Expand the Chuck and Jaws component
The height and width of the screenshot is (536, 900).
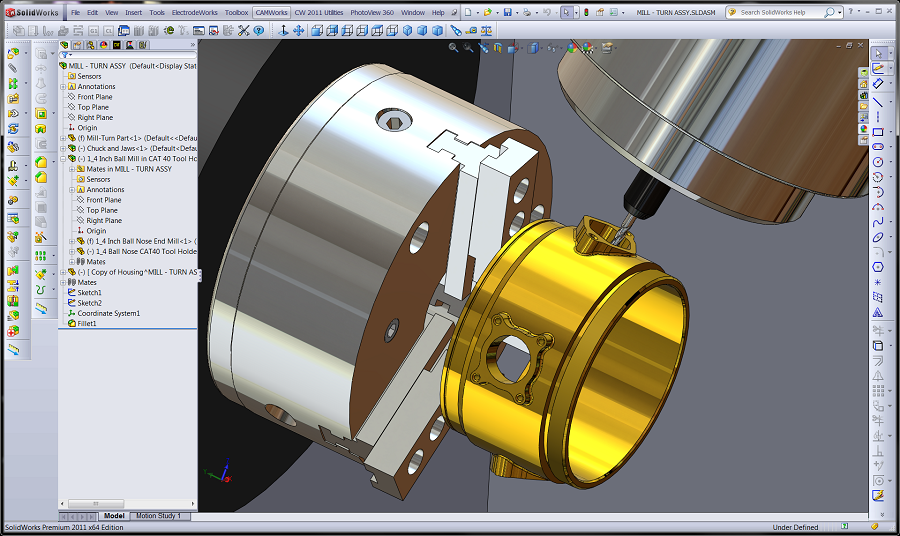[x=62, y=149]
